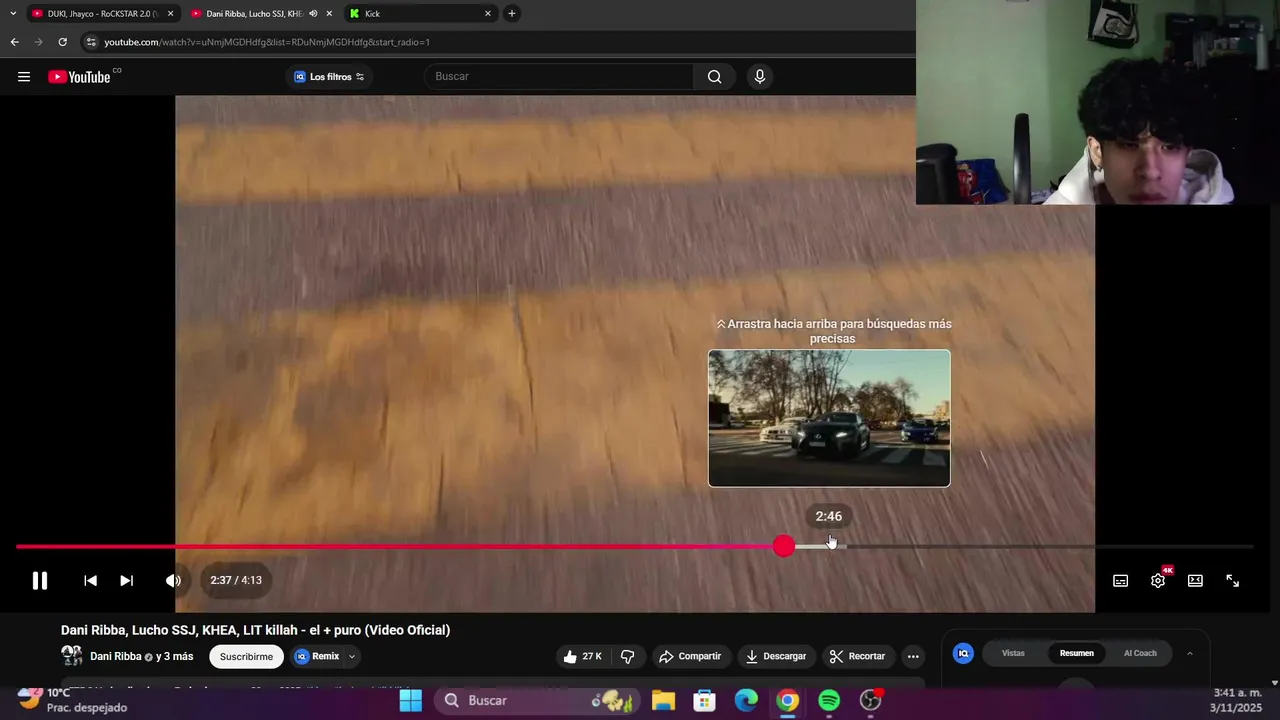Open File Explorer from the taskbar
The image size is (1280, 720).
coord(663,700)
